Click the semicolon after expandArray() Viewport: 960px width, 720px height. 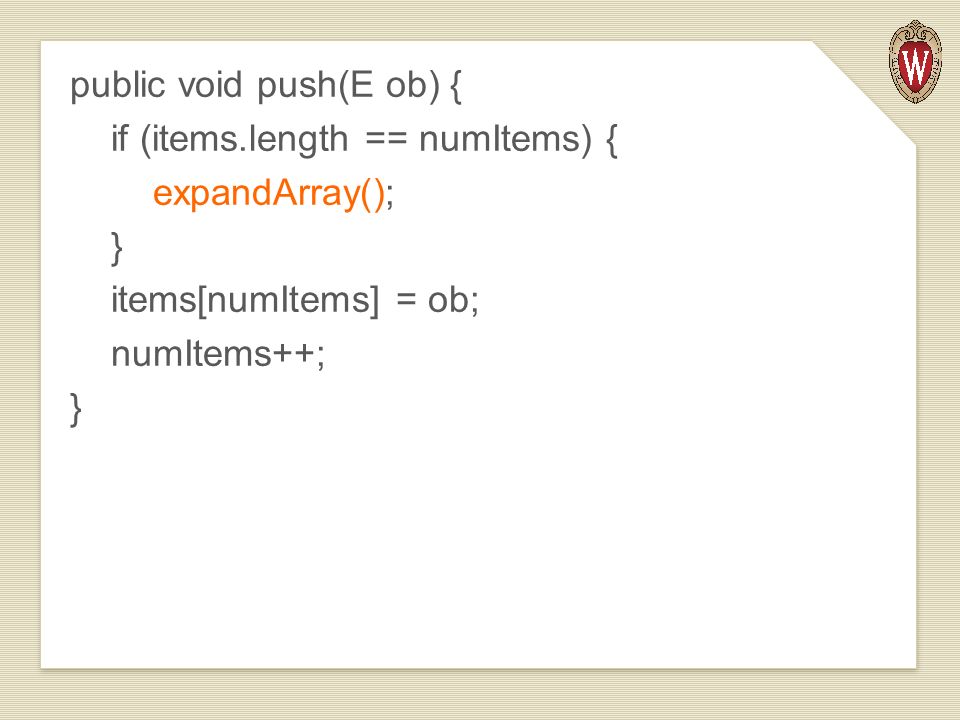(x=391, y=196)
